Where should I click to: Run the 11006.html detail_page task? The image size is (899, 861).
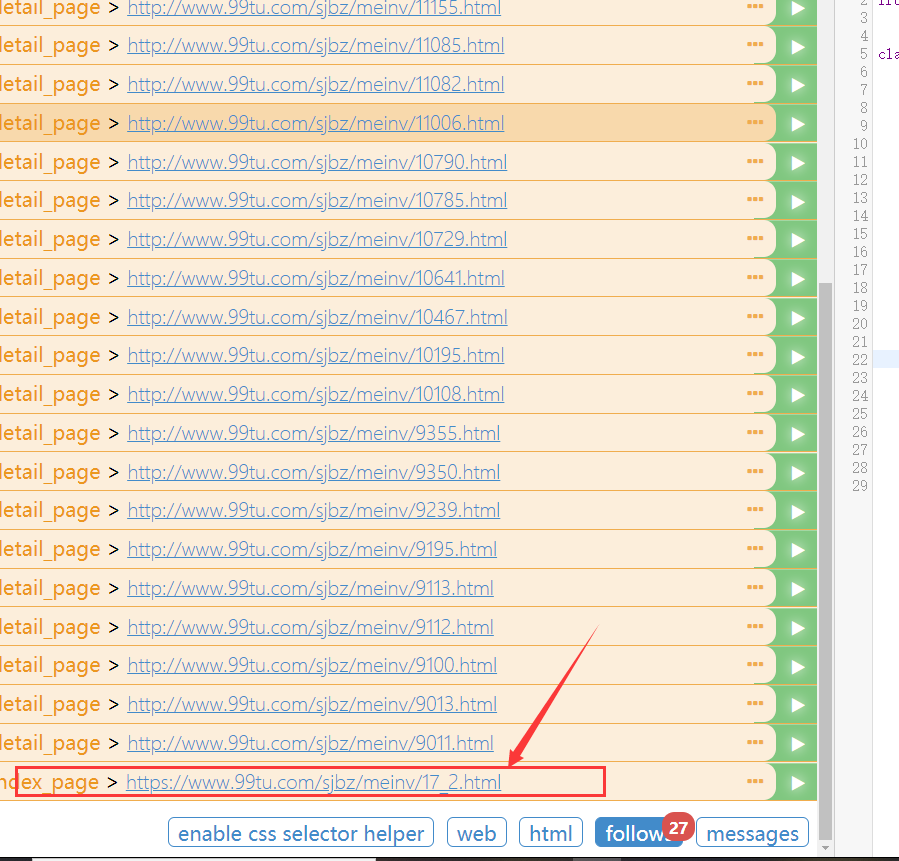point(797,124)
